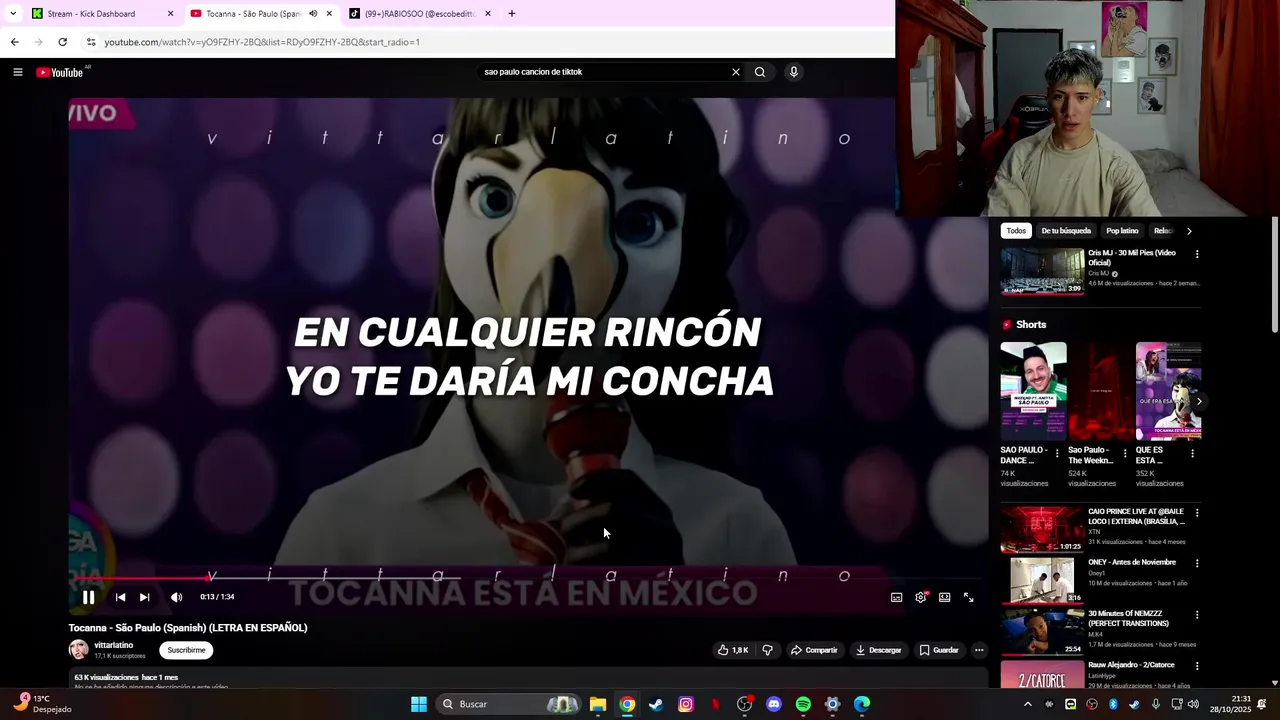Open Rauw Alejandro 2/Catorce video title
This screenshot has height=720, width=1280.
1131,665
